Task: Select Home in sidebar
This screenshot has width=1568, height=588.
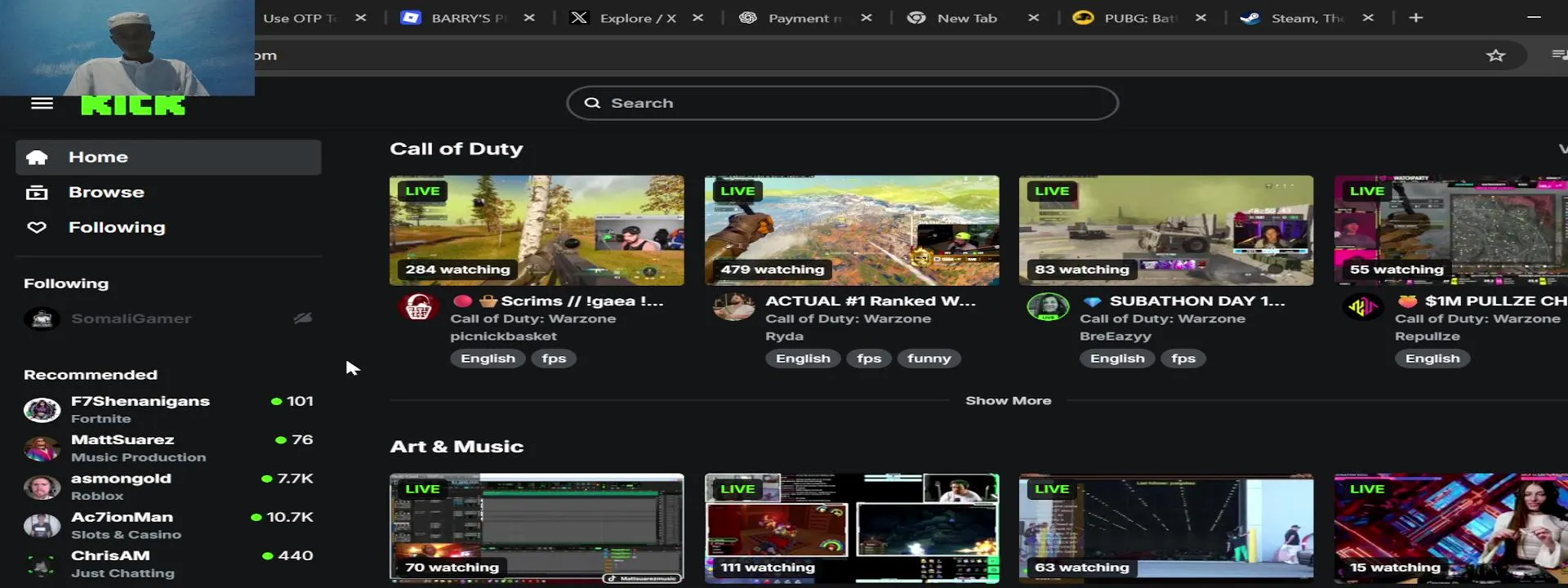Action: coord(168,158)
